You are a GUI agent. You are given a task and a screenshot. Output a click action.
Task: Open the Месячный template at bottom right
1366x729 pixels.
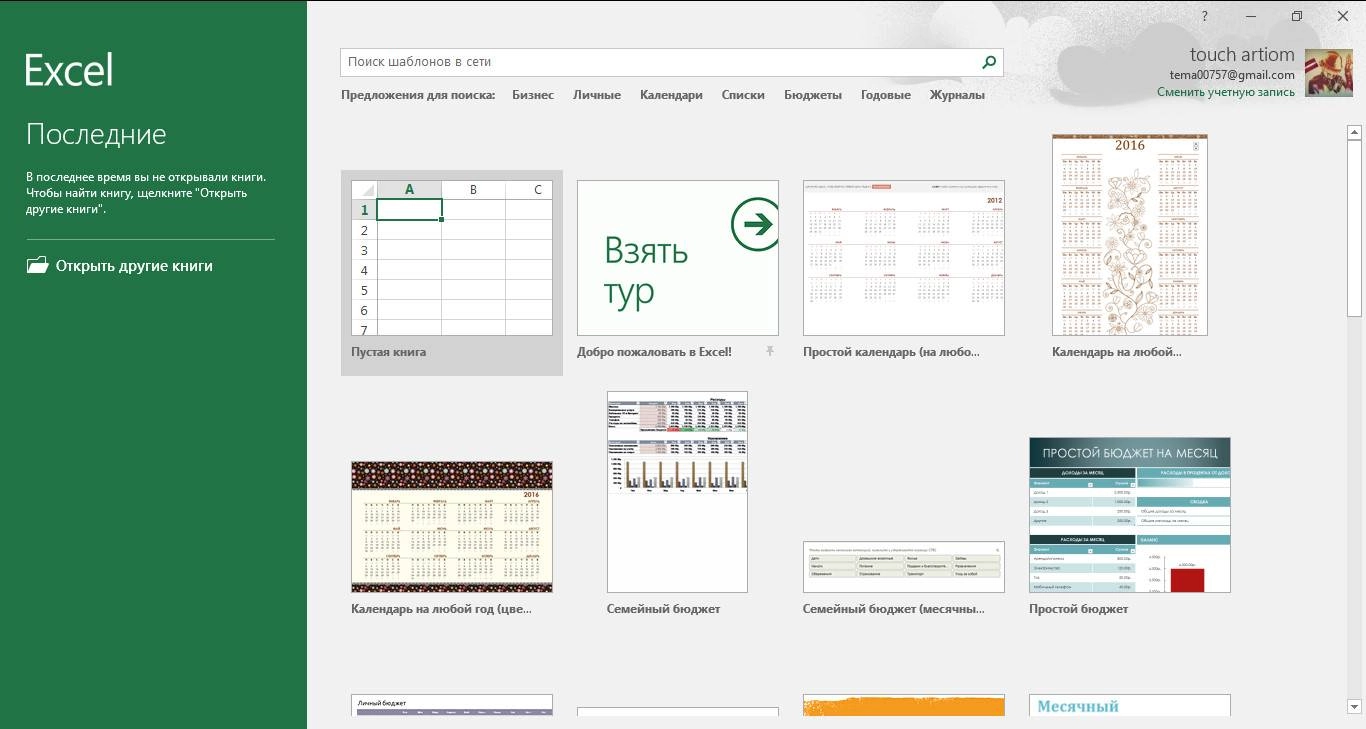coord(1130,705)
